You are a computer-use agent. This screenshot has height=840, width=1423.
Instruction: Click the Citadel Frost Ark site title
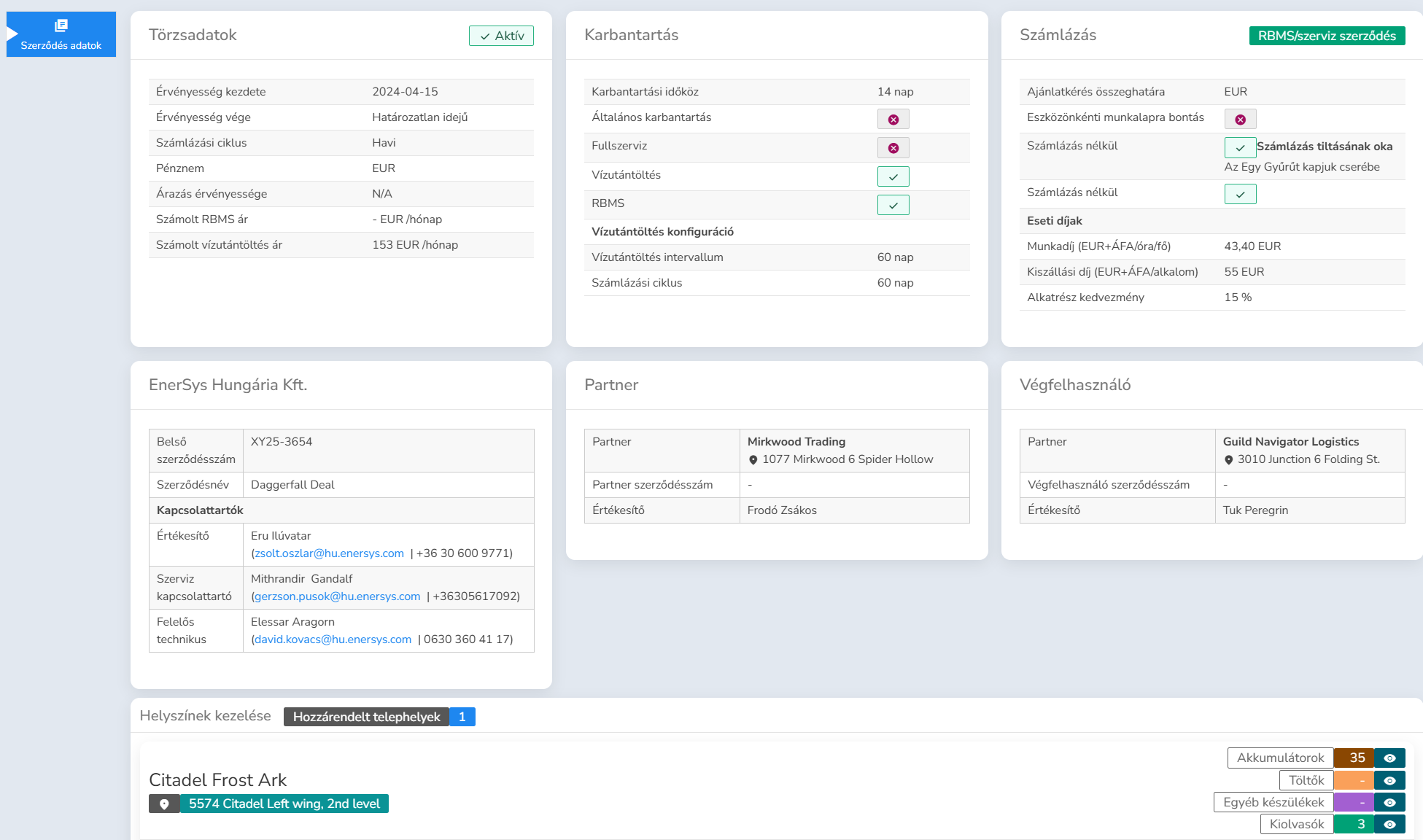pyautogui.click(x=217, y=780)
